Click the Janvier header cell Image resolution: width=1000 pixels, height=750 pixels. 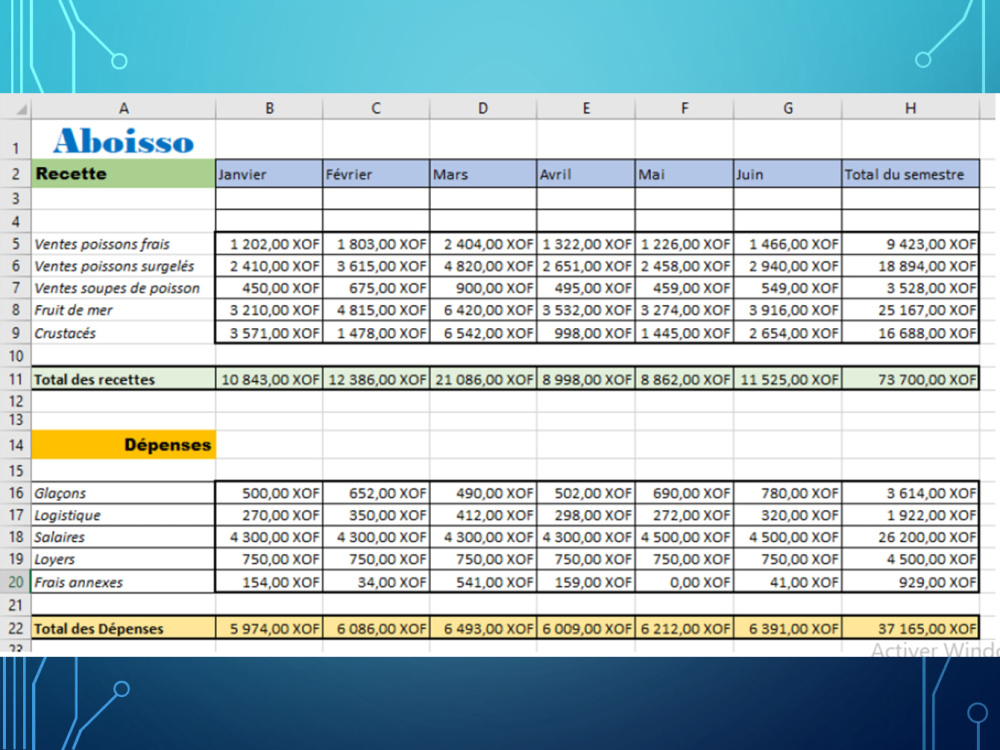click(x=269, y=174)
